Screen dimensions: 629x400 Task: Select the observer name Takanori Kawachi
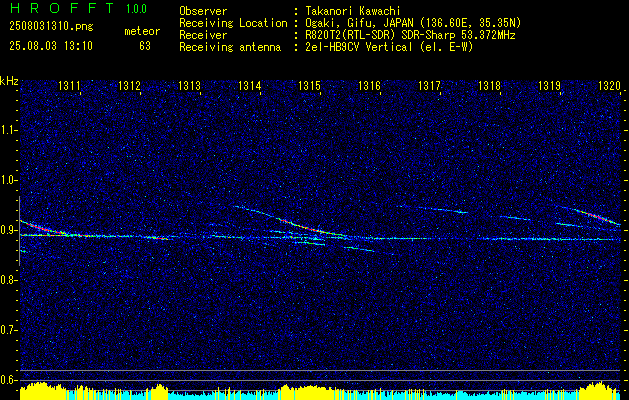tap(353, 11)
